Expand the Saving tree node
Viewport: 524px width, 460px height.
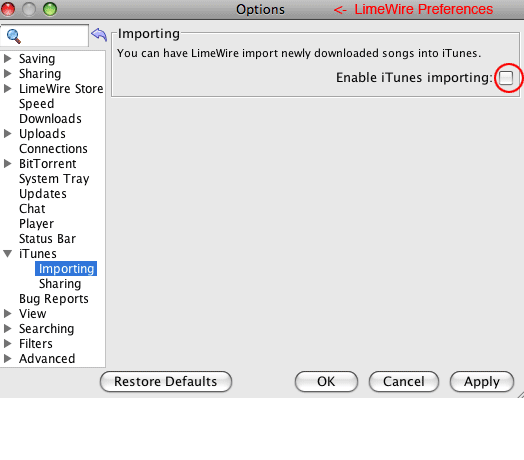7,59
